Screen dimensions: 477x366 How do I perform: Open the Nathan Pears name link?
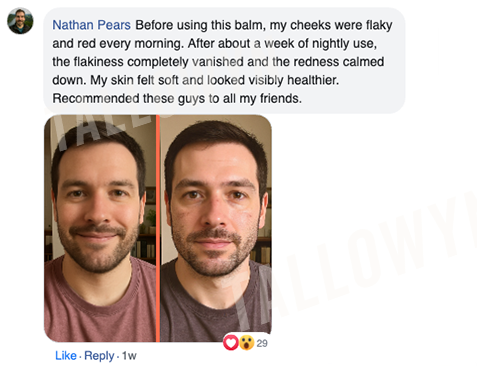(x=91, y=25)
